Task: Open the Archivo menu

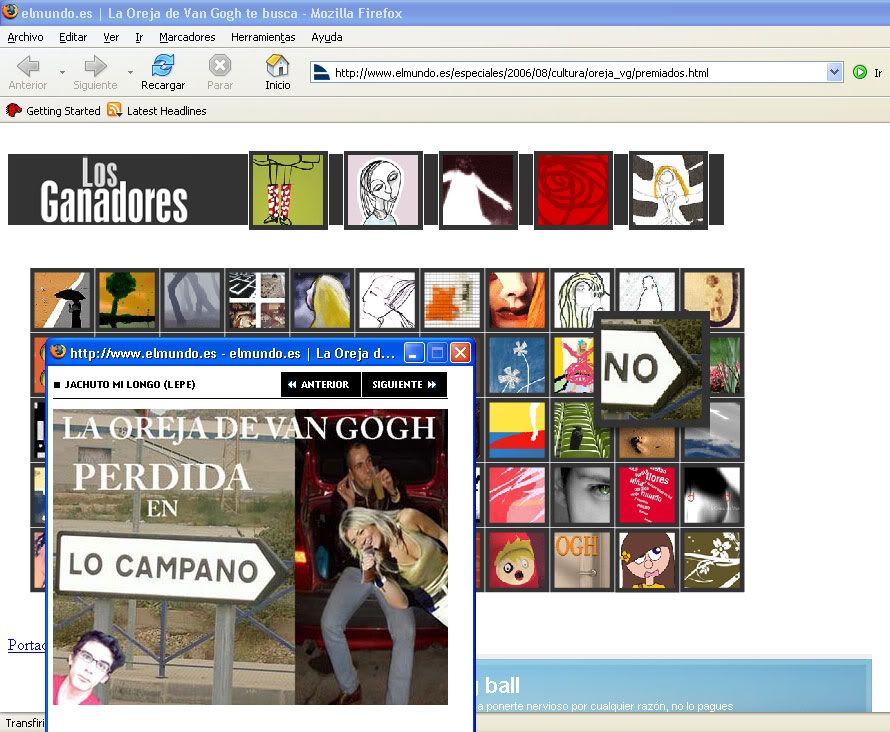Action: tap(26, 37)
